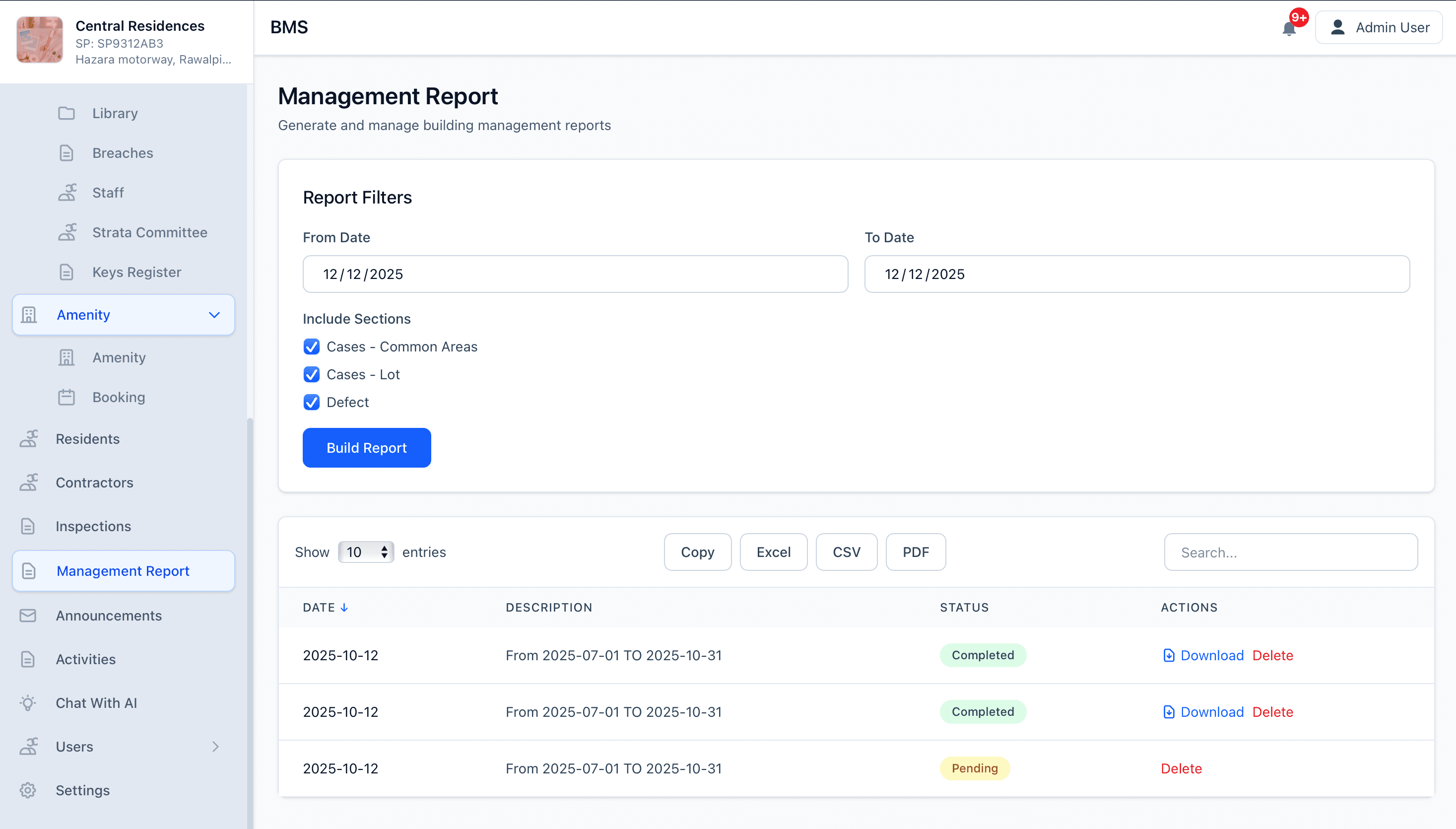Click the Library folder icon

pyautogui.click(x=66, y=113)
